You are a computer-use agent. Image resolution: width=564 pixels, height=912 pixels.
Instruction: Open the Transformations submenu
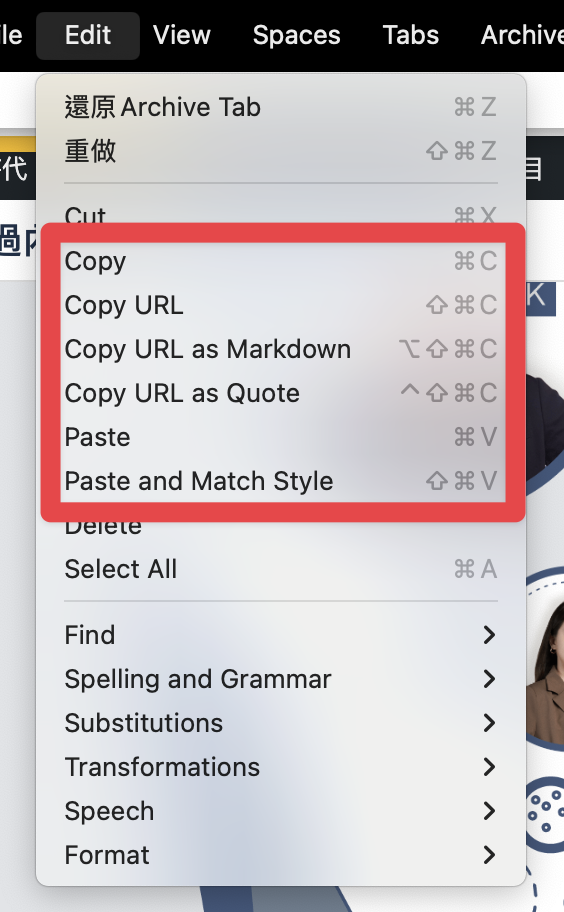[x=281, y=767]
